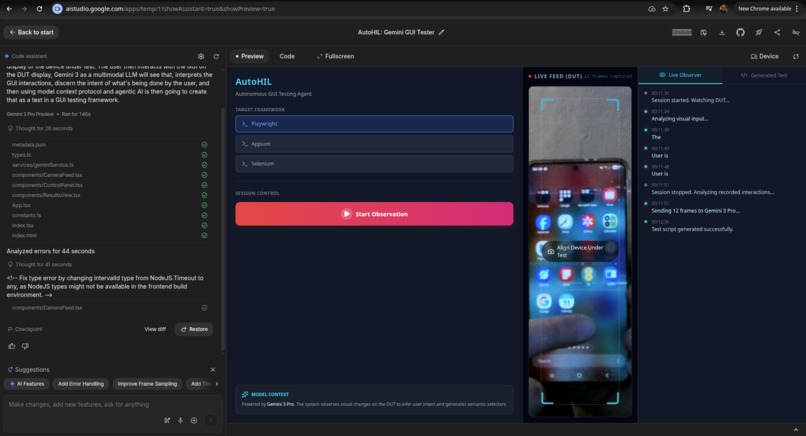The image size is (806, 436).
Task: Open Fullscreen preview mode
Action: (x=336, y=56)
